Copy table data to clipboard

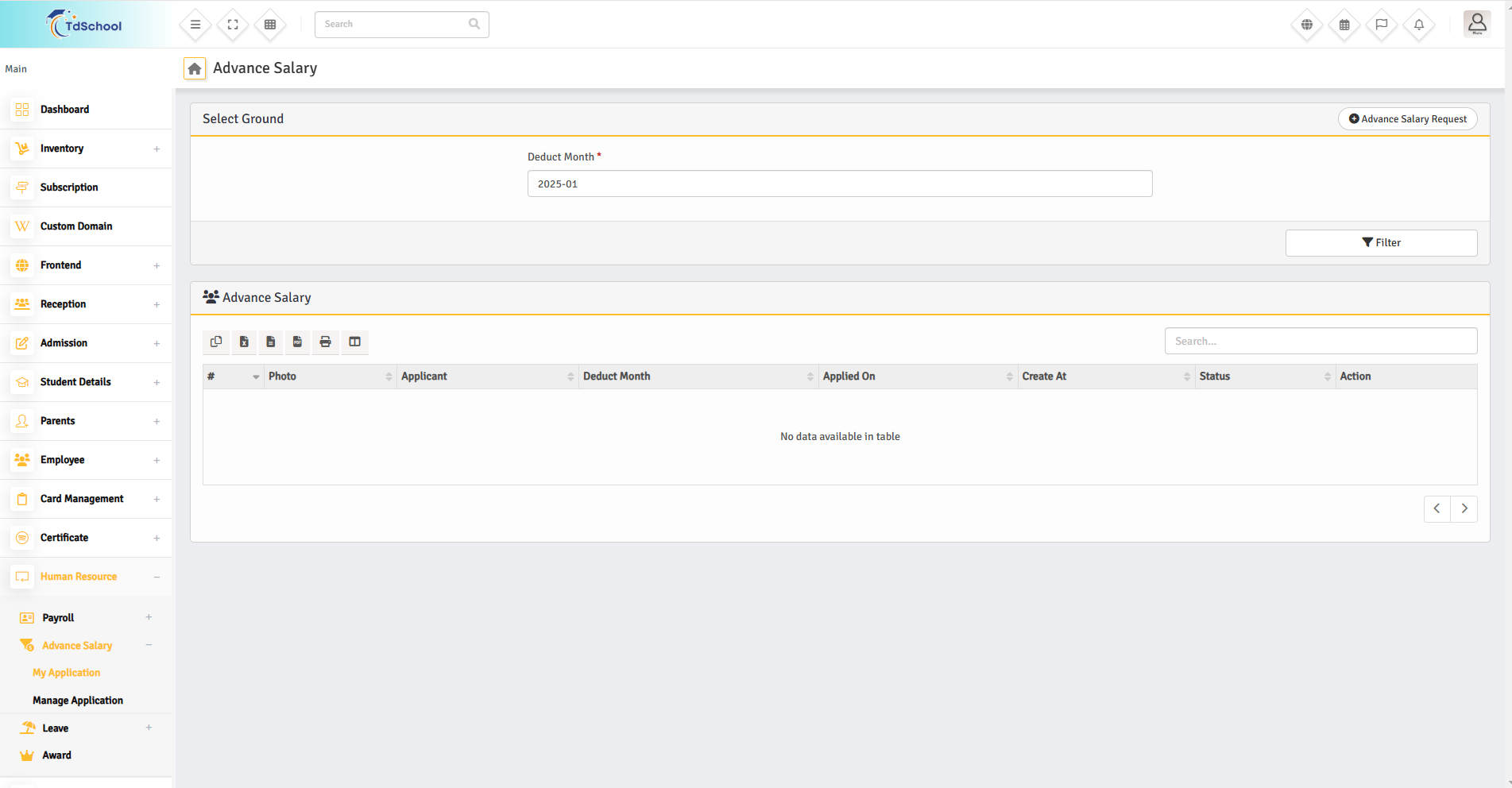(x=216, y=342)
